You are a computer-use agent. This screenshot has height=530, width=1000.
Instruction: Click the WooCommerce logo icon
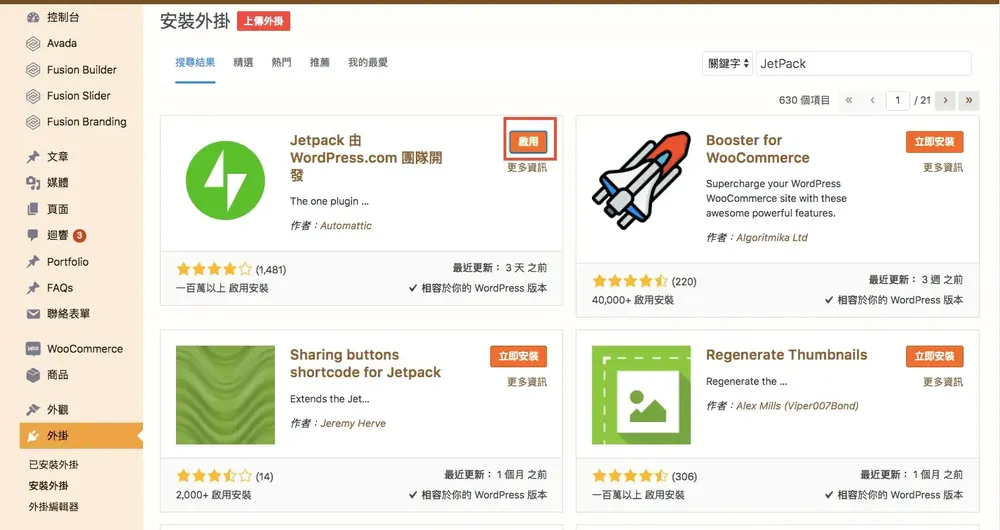(33, 349)
